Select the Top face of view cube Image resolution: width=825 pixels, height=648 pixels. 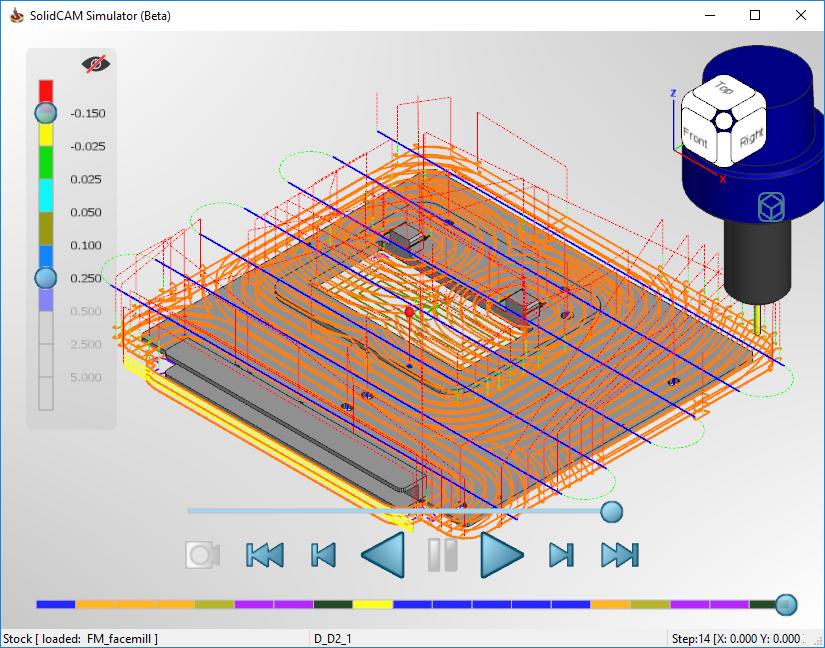pos(724,88)
